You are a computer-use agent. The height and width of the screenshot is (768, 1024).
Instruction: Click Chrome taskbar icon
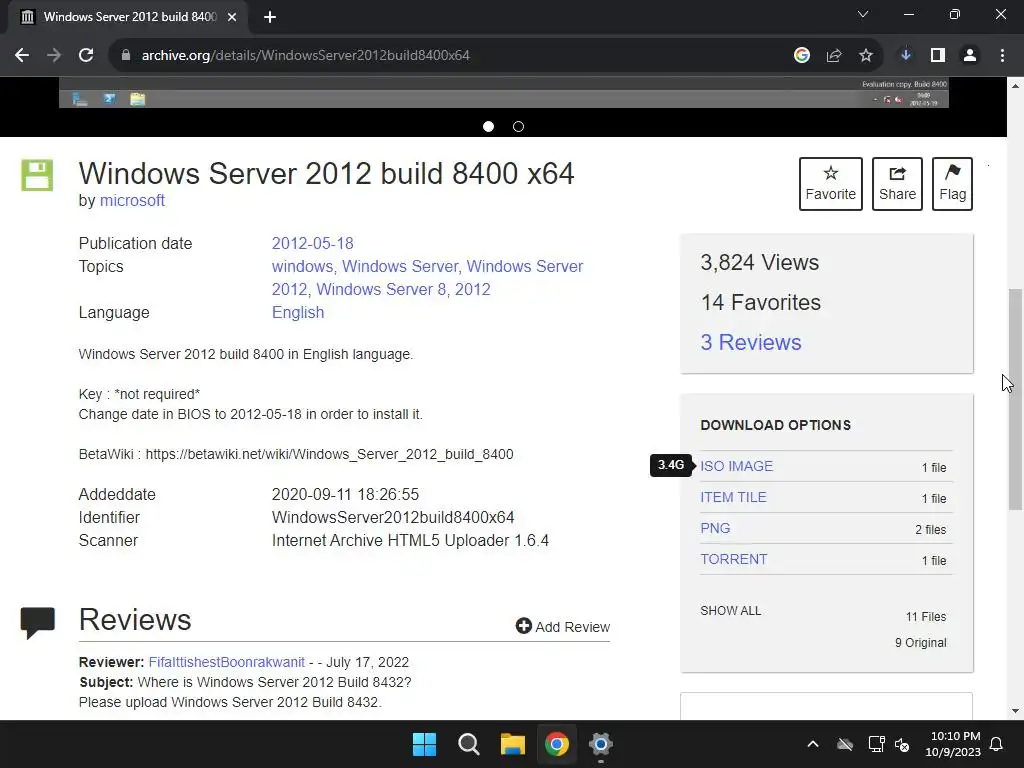(556, 744)
